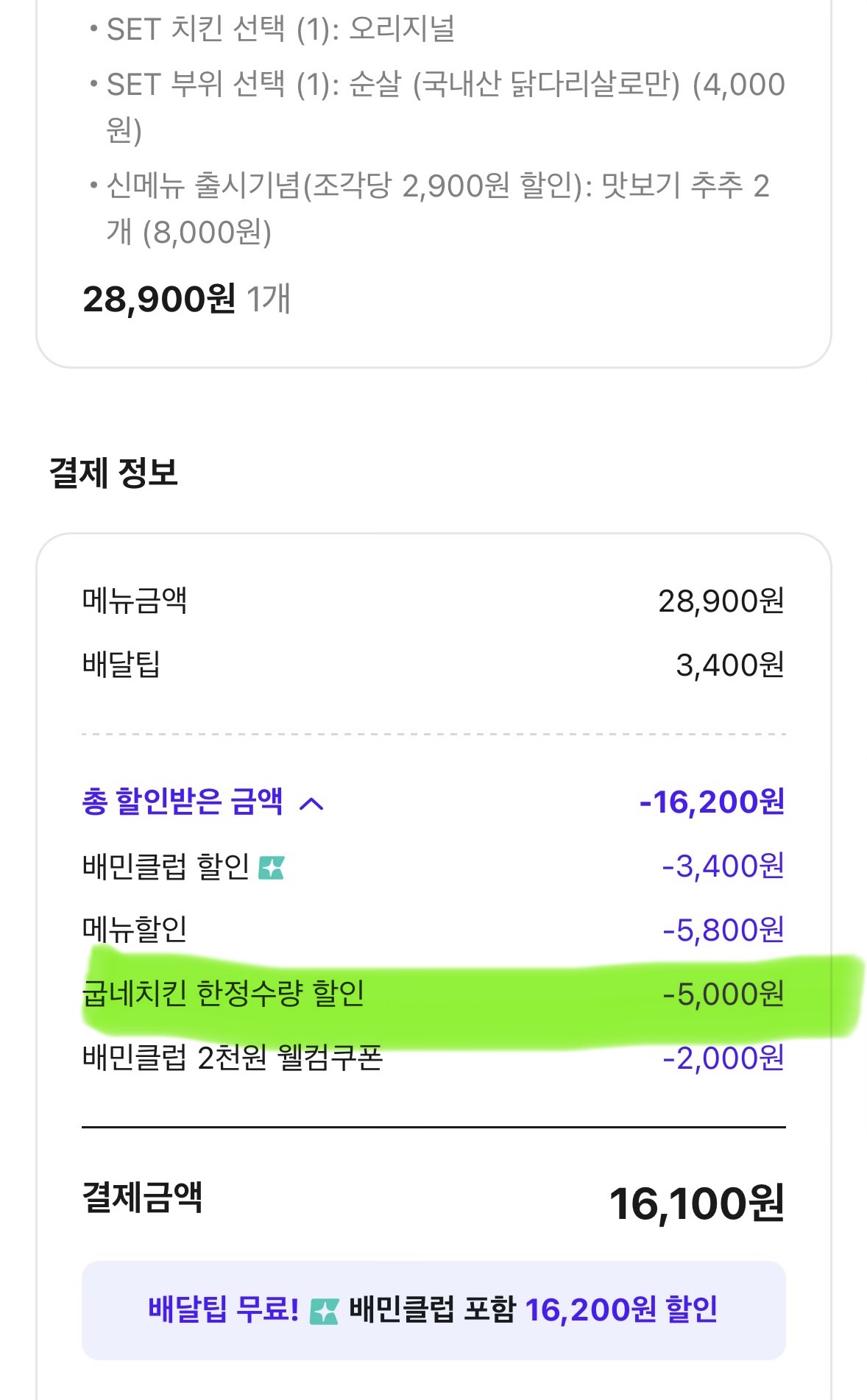
Task: Tap the 16,100원 final payment amount
Action: [x=696, y=1204]
